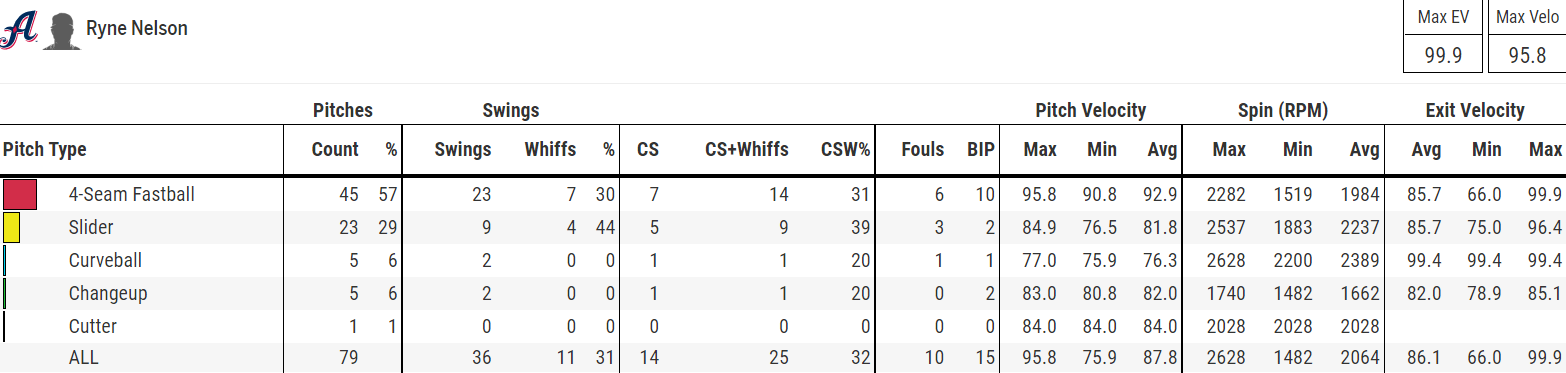Select the red 4-Seam Fastball swatch

(20, 194)
